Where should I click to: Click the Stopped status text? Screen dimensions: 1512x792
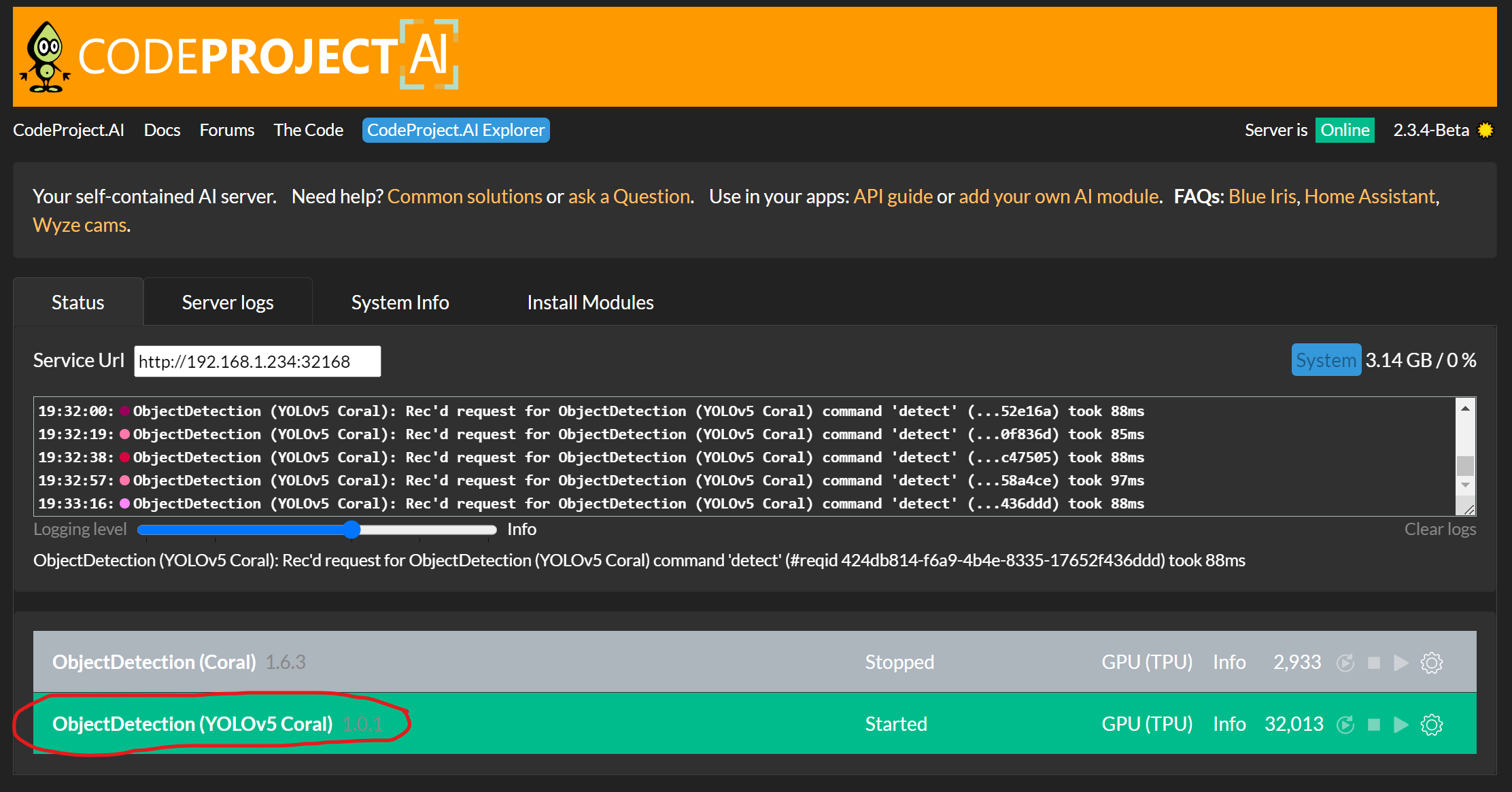point(899,662)
